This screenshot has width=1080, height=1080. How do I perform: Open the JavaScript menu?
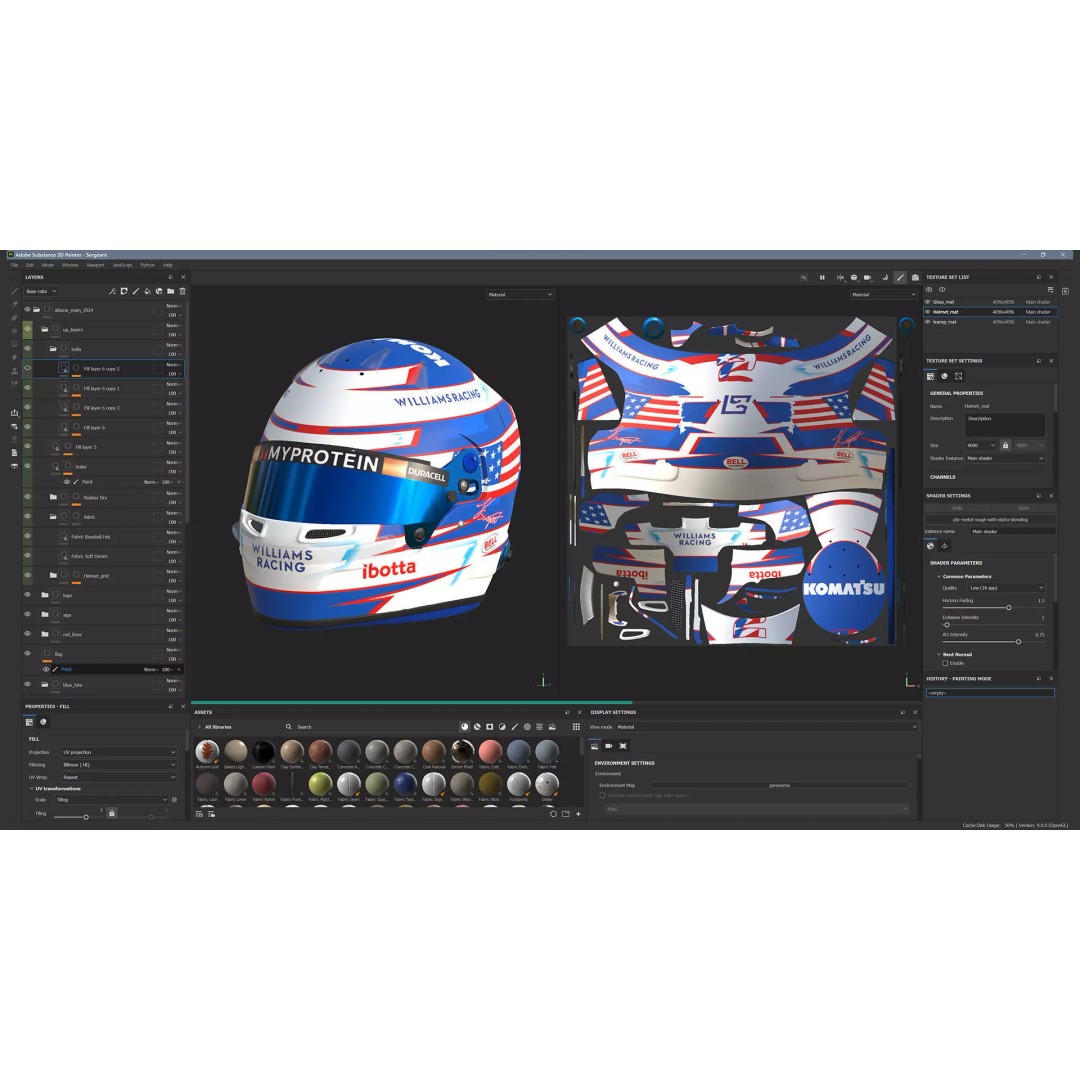point(124,265)
